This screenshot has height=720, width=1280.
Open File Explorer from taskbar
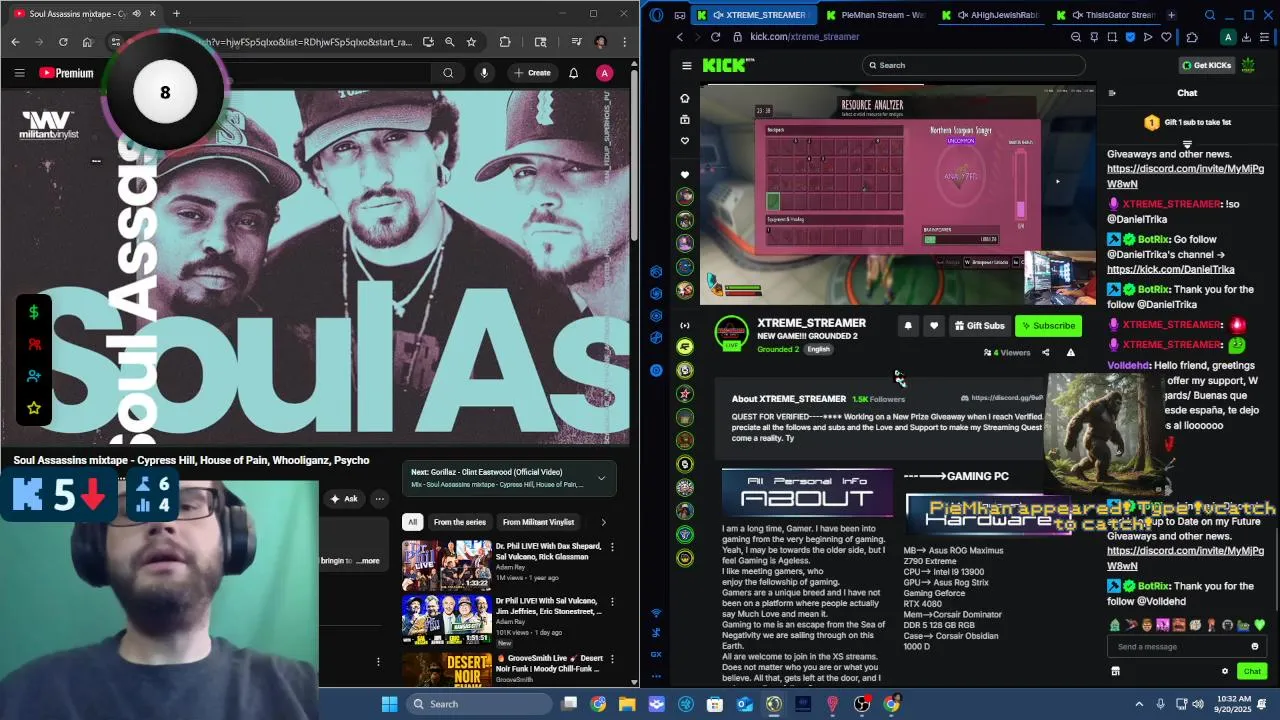click(x=627, y=704)
